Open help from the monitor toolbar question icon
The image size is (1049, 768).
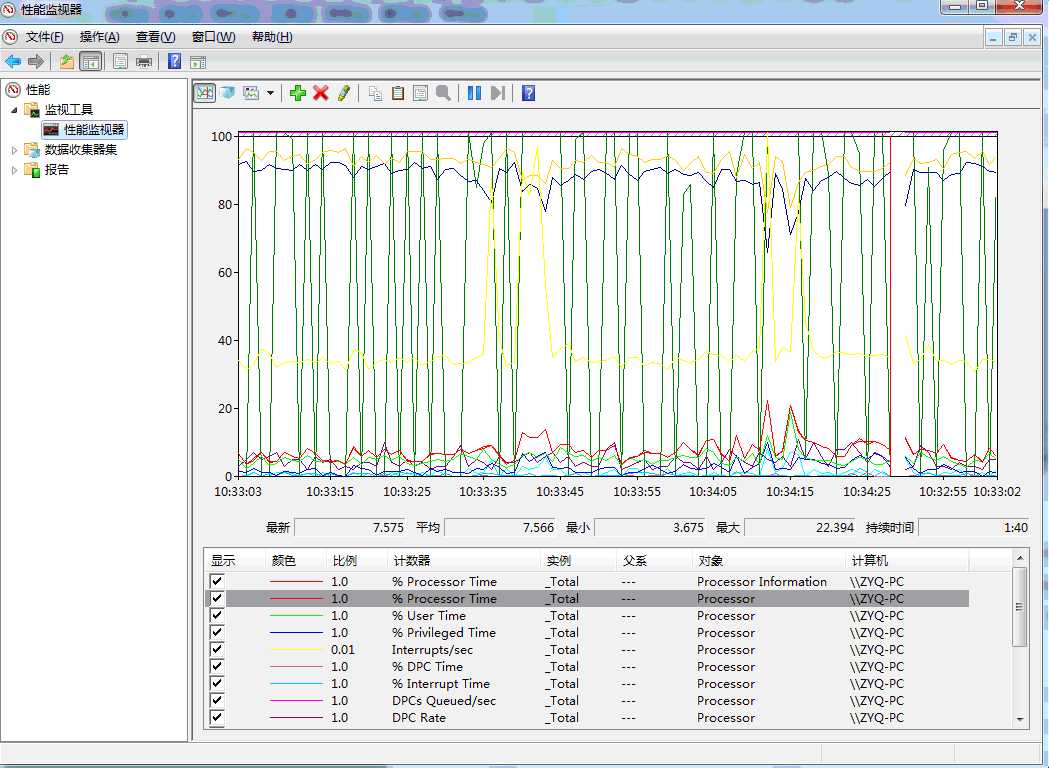[529, 93]
